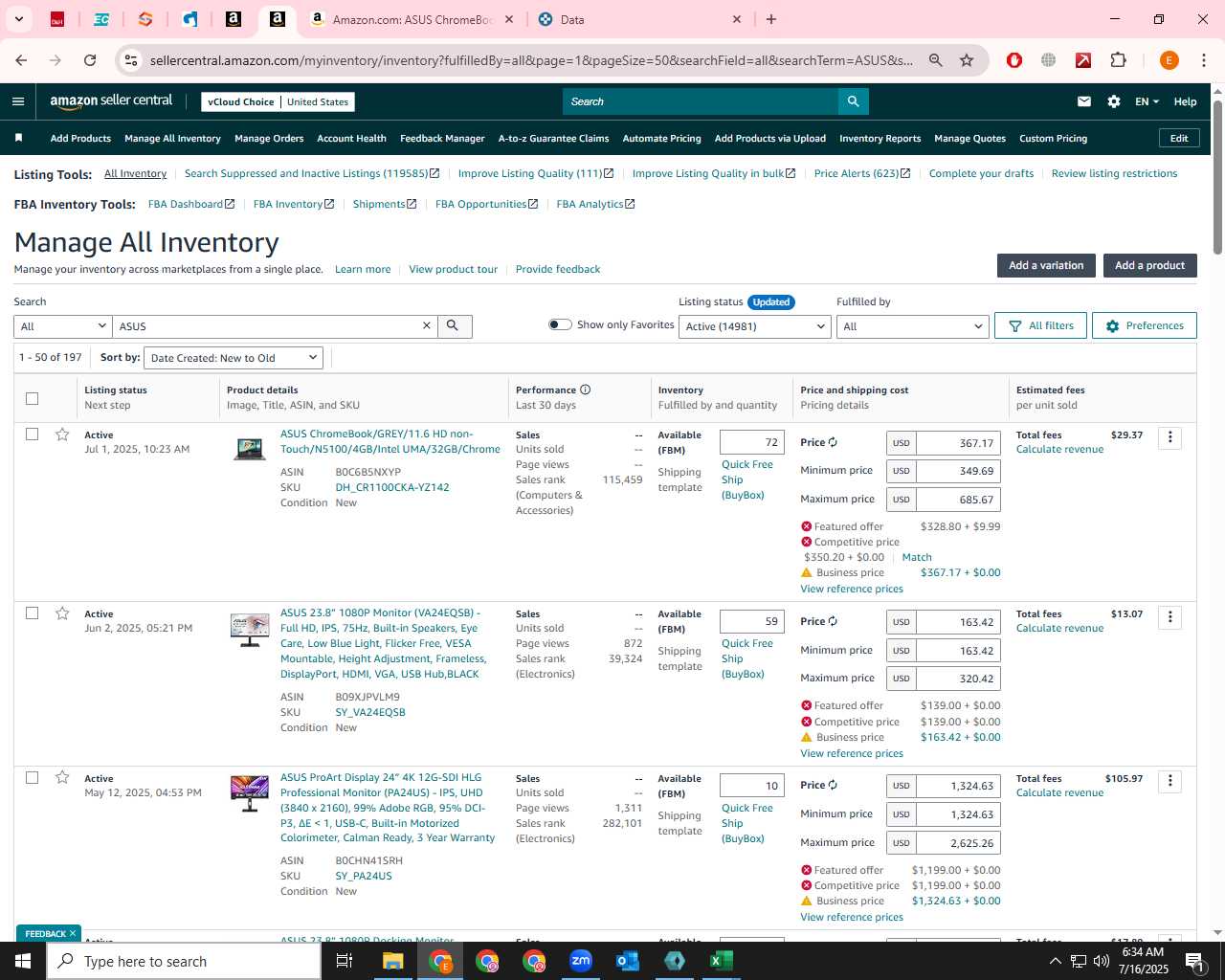Open Manage All Inventory in the nav bar
1225x980 pixels.
(172, 139)
